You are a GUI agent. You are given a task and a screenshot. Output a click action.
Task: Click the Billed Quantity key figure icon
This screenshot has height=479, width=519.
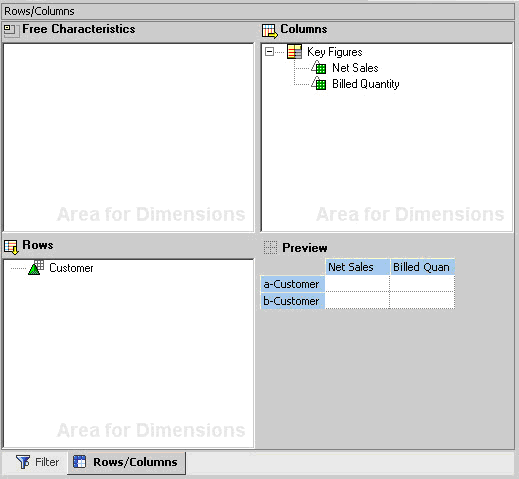[319, 84]
